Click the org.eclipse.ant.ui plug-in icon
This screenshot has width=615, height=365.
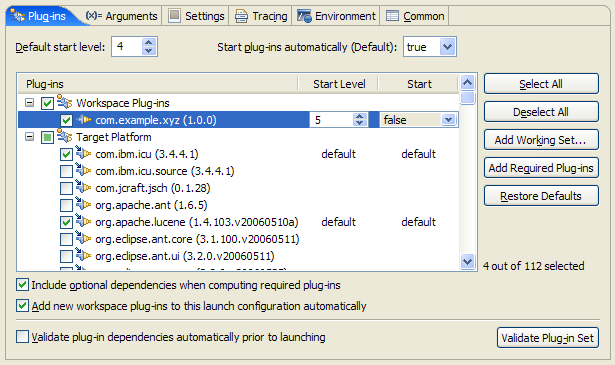click(x=83, y=255)
